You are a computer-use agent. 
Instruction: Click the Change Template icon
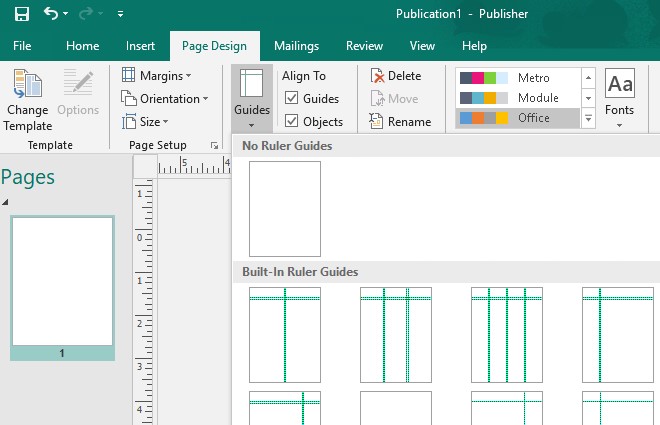tap(28, 84)
